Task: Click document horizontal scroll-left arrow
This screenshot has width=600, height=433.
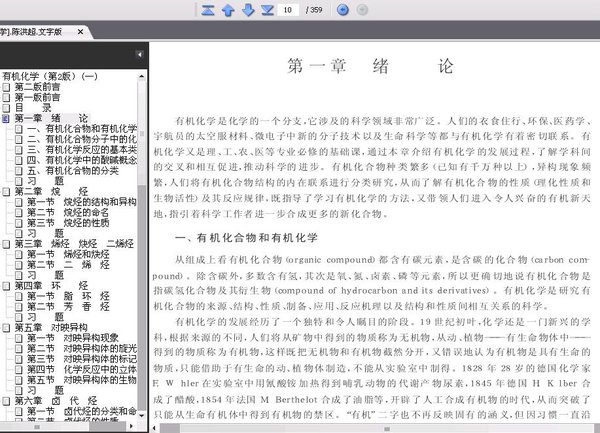Action: pos(155,428)
